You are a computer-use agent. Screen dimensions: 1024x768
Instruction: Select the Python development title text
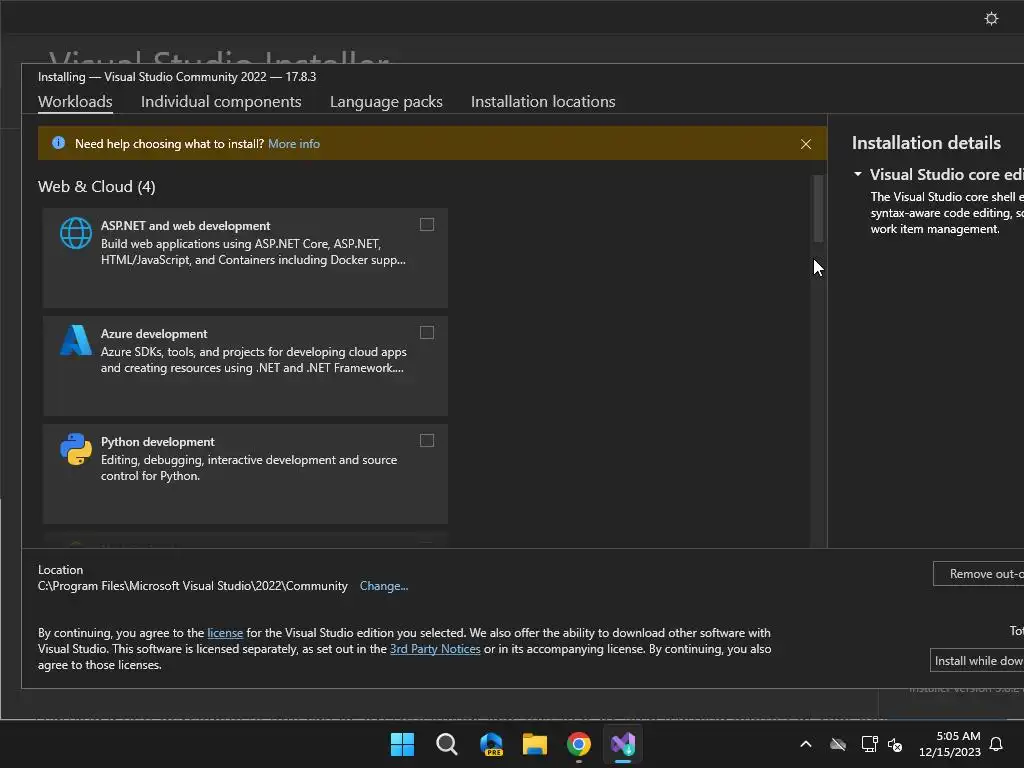click(x=157, y=442)
